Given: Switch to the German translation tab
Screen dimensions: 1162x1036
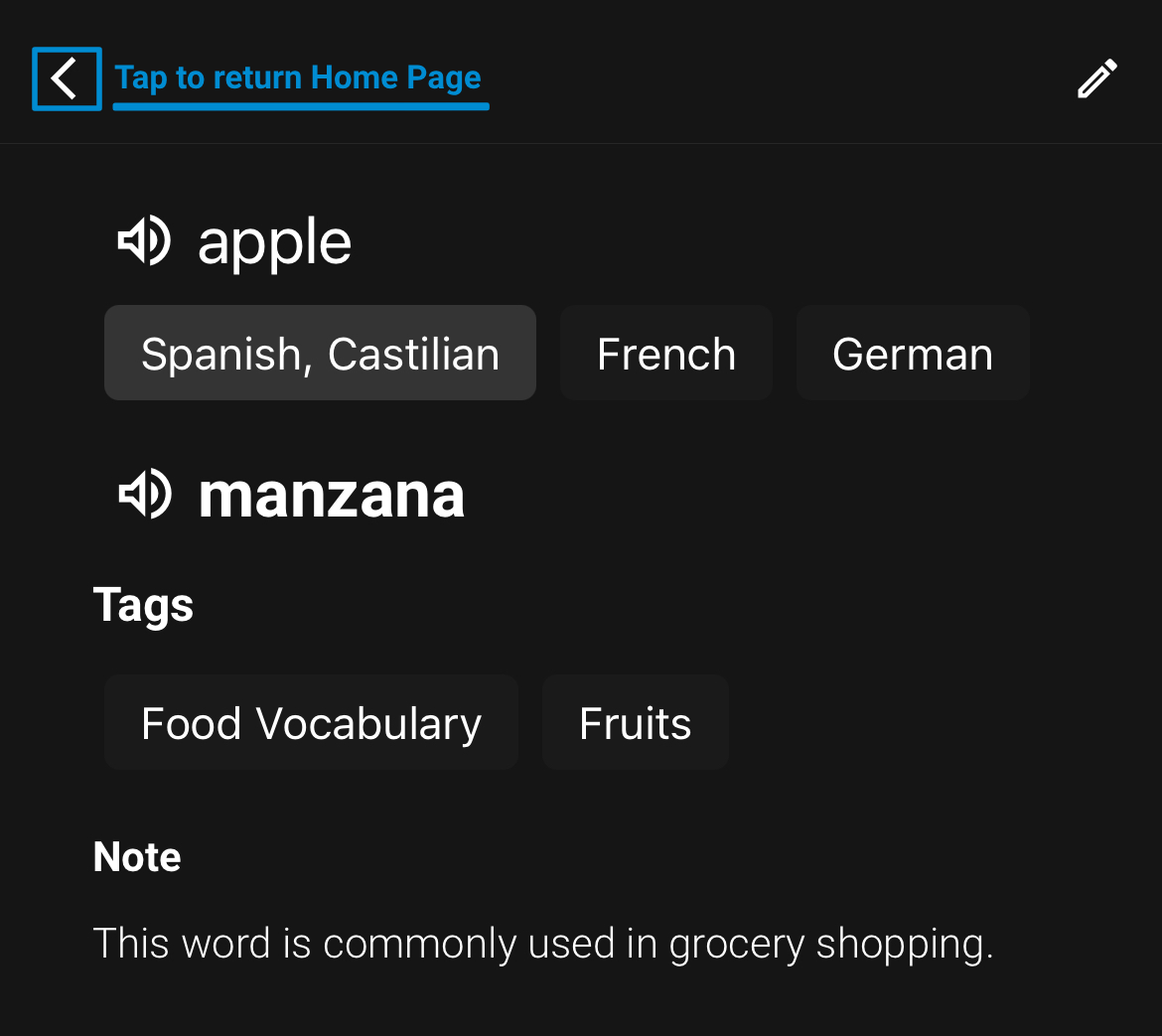Looking at the screenshot, I should click(912, 354).
